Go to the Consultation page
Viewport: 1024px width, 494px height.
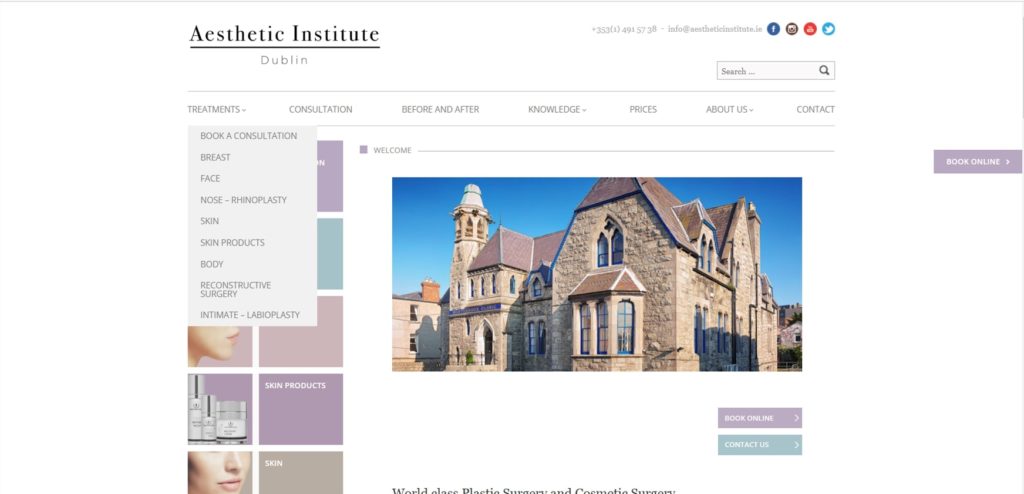tap(321, 110)
